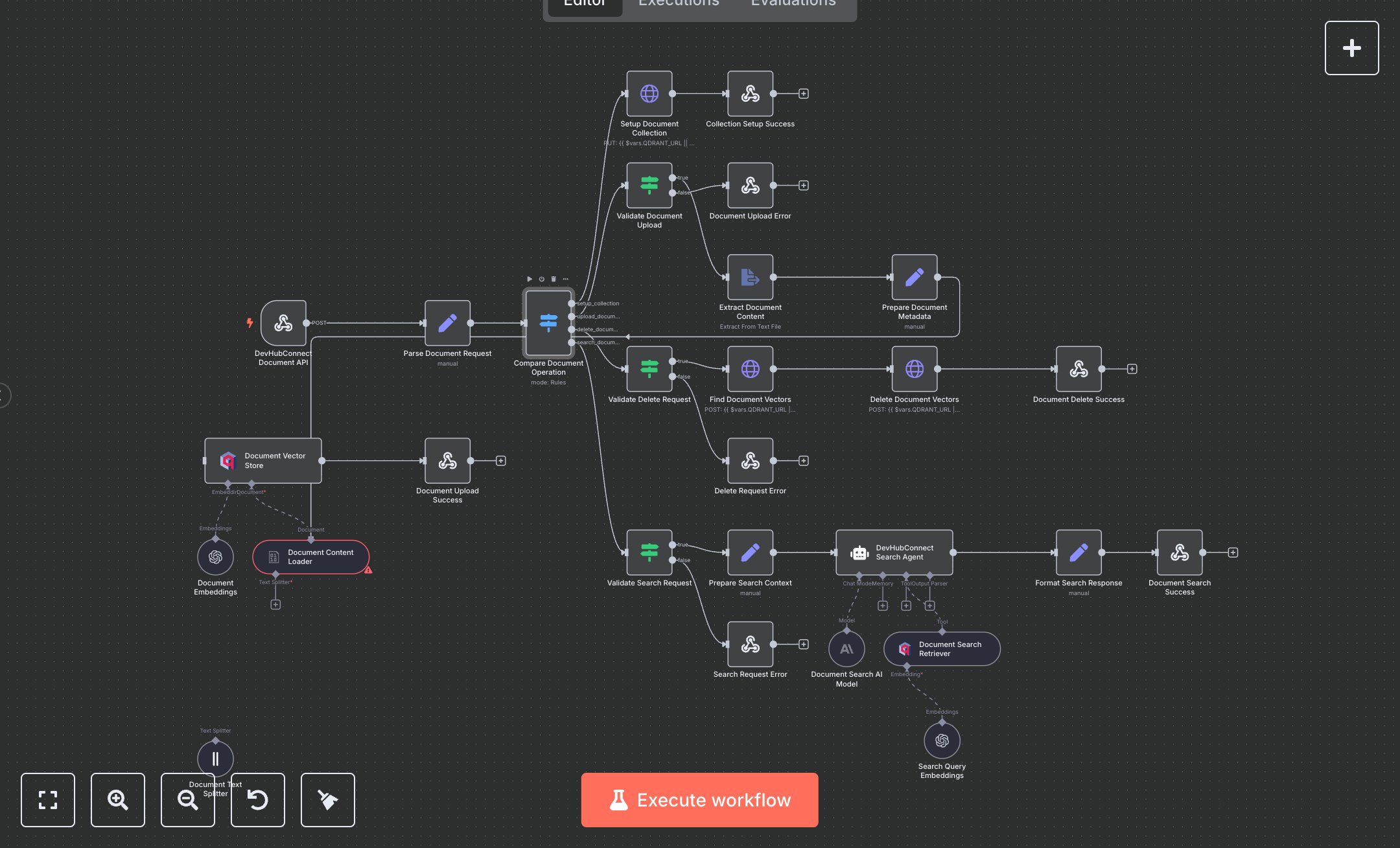Click the tidy up workflow broom icon
This screenshot has width=1400, height=848.
point(328,799)
